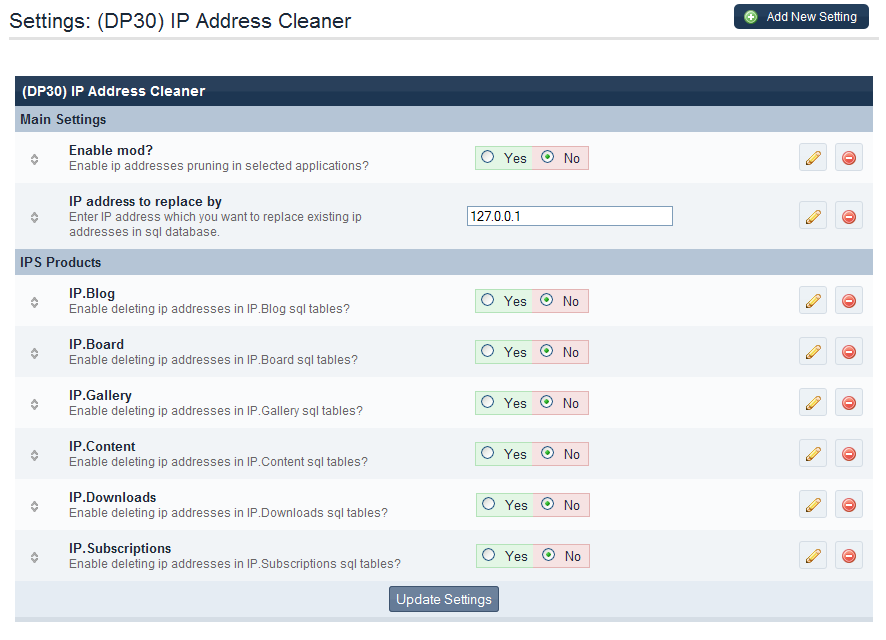
Task: Click the Add New Setting button
Action: (801, 17)
